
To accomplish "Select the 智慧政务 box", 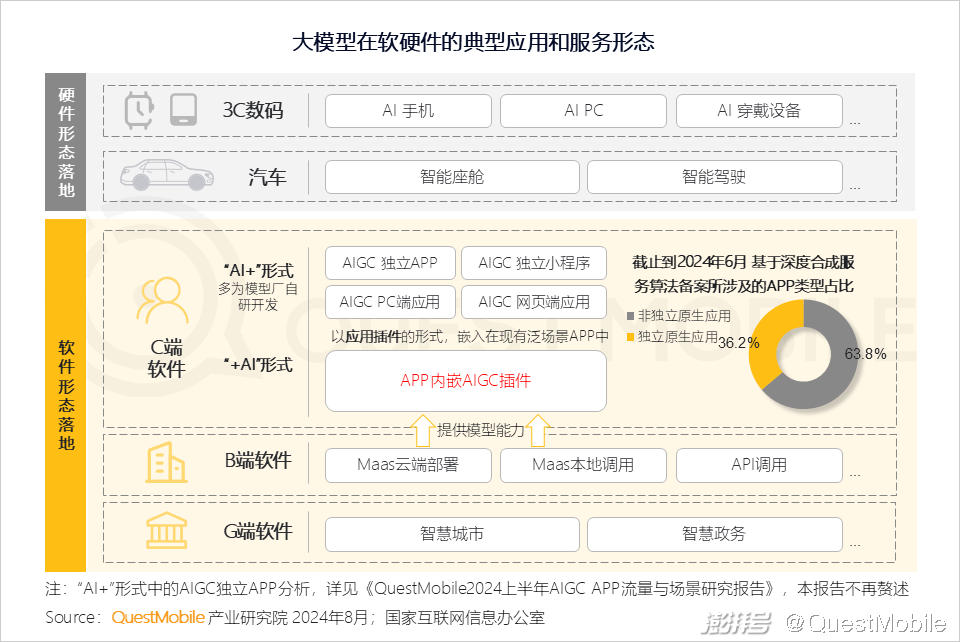I will pyautogui.click(x=713, y=534).
